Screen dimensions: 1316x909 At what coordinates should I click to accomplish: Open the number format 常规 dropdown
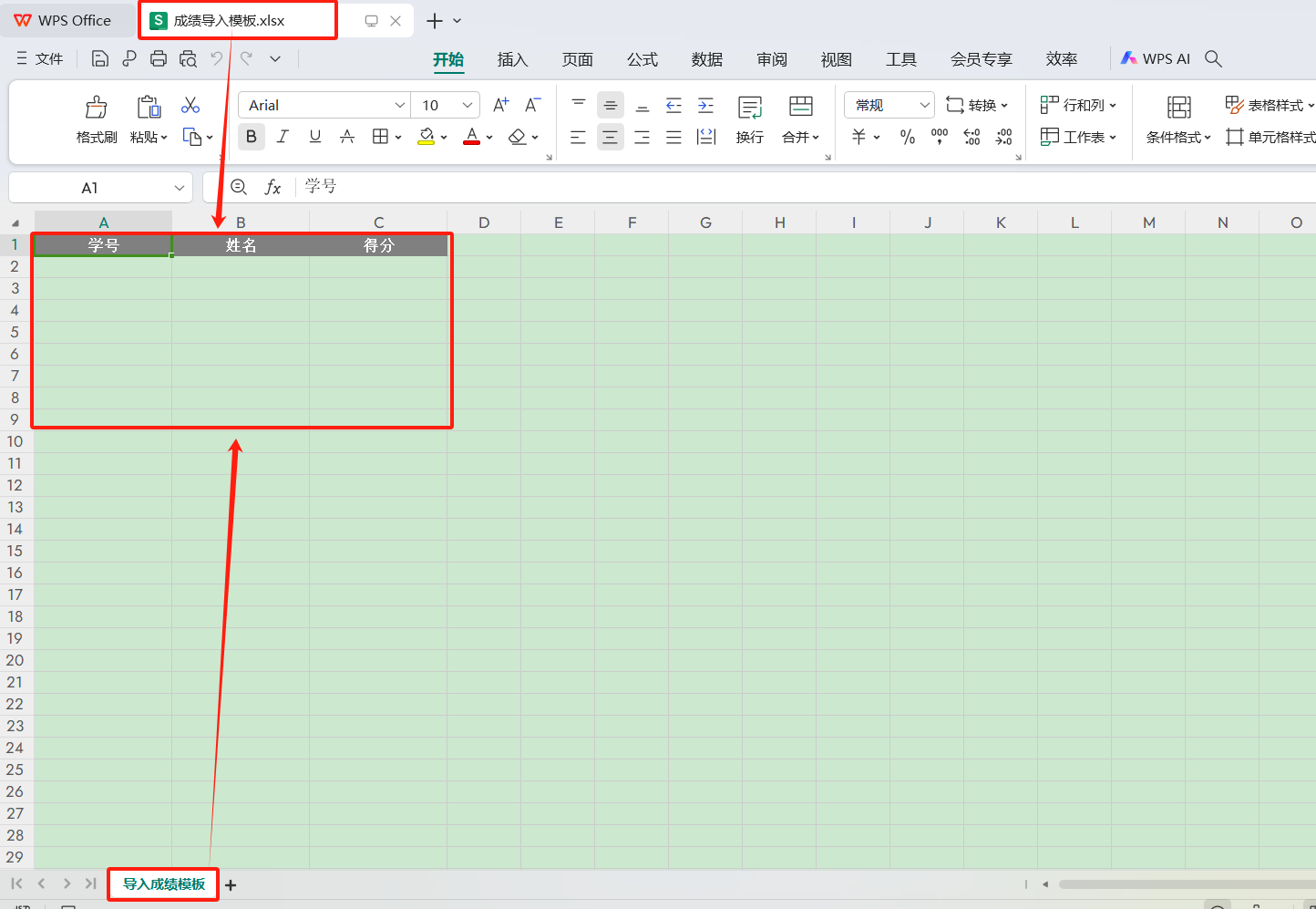924,106
